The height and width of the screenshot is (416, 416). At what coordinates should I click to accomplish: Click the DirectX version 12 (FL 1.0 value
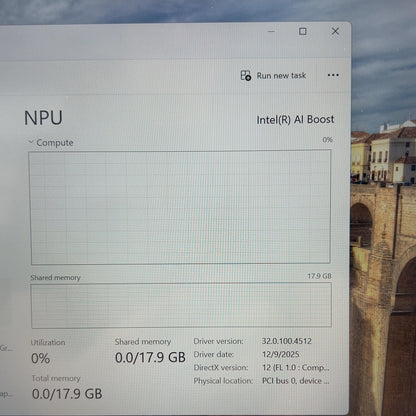296,367
